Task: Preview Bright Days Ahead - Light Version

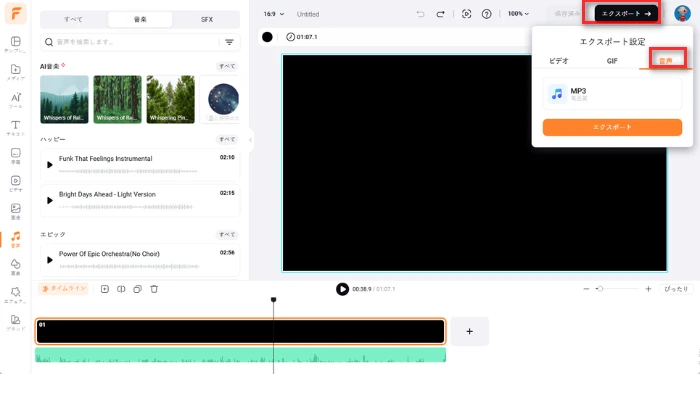Action: (50, 200)
